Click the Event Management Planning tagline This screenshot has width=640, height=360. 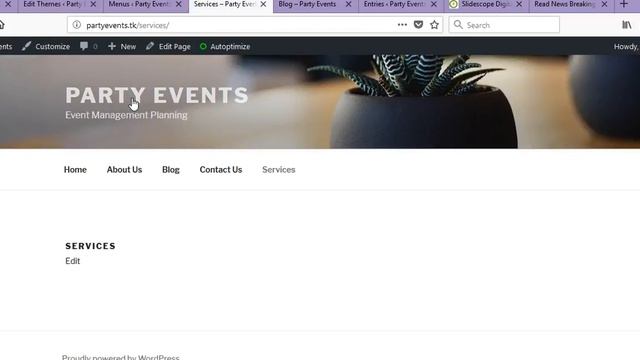coord(126,115)
